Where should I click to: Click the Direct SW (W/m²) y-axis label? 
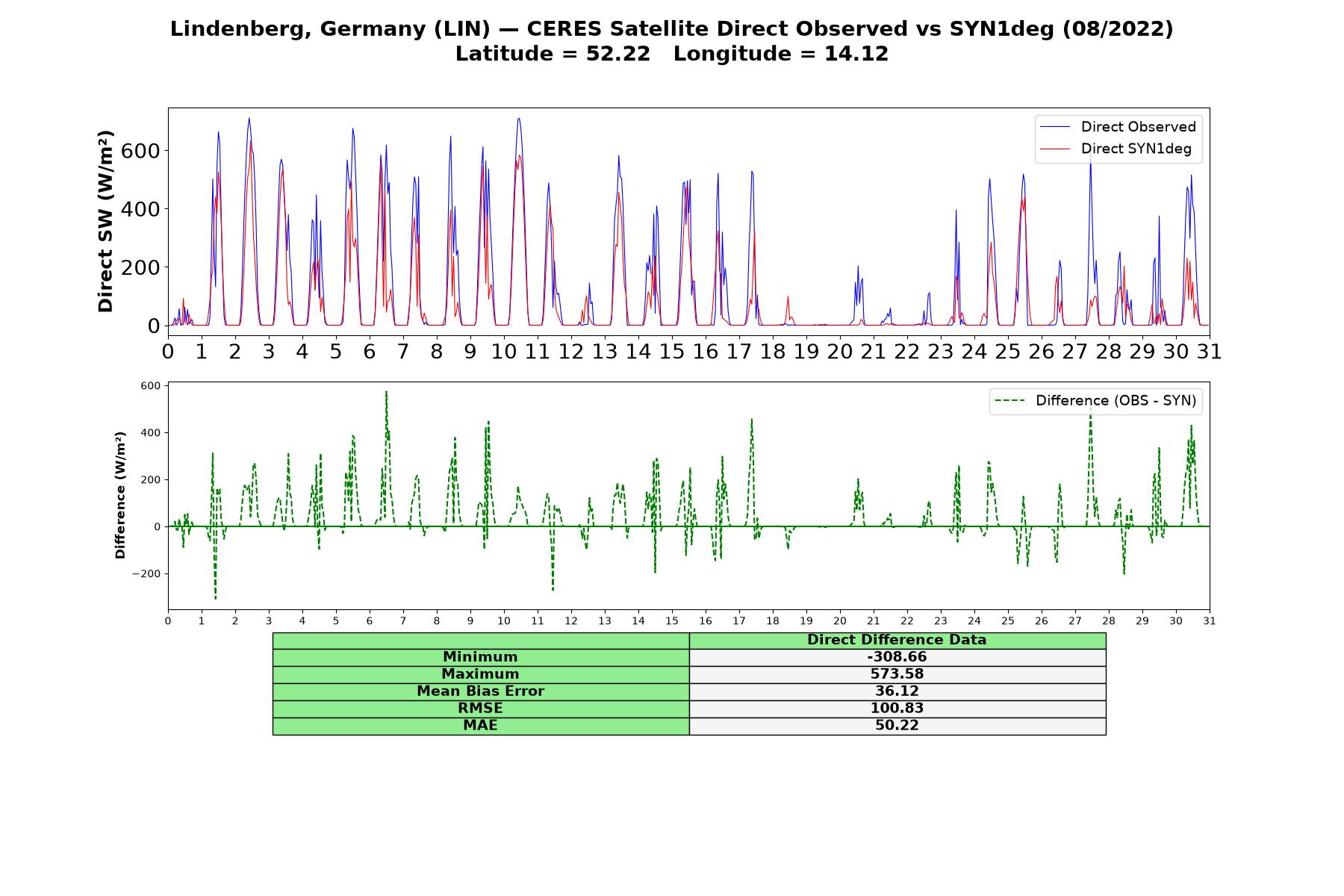click(106, 221)
